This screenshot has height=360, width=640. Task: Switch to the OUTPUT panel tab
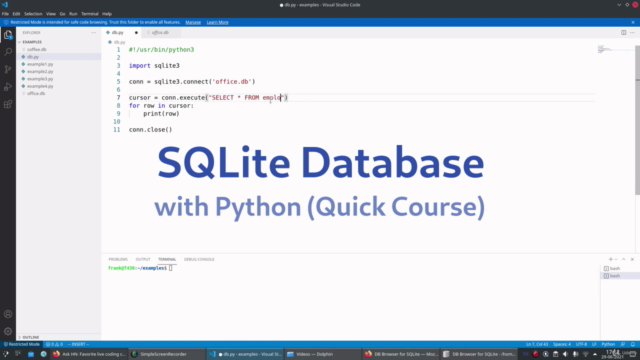pyautogui.click(x=143, y=259)
